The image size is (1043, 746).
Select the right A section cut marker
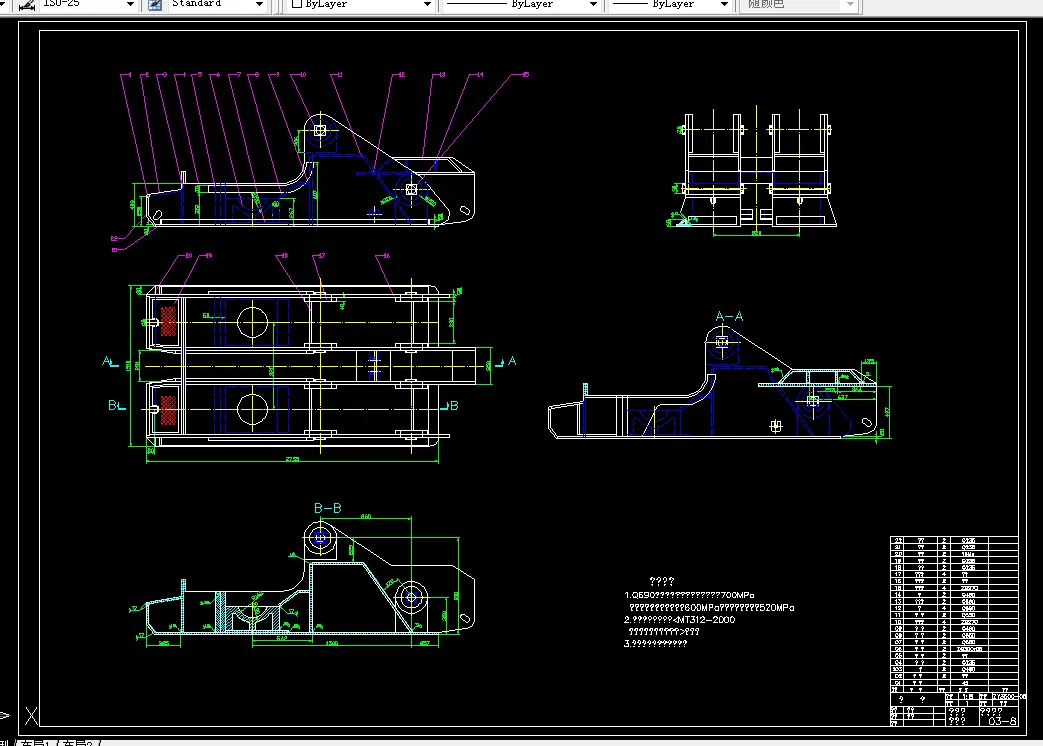coord(506,361)
